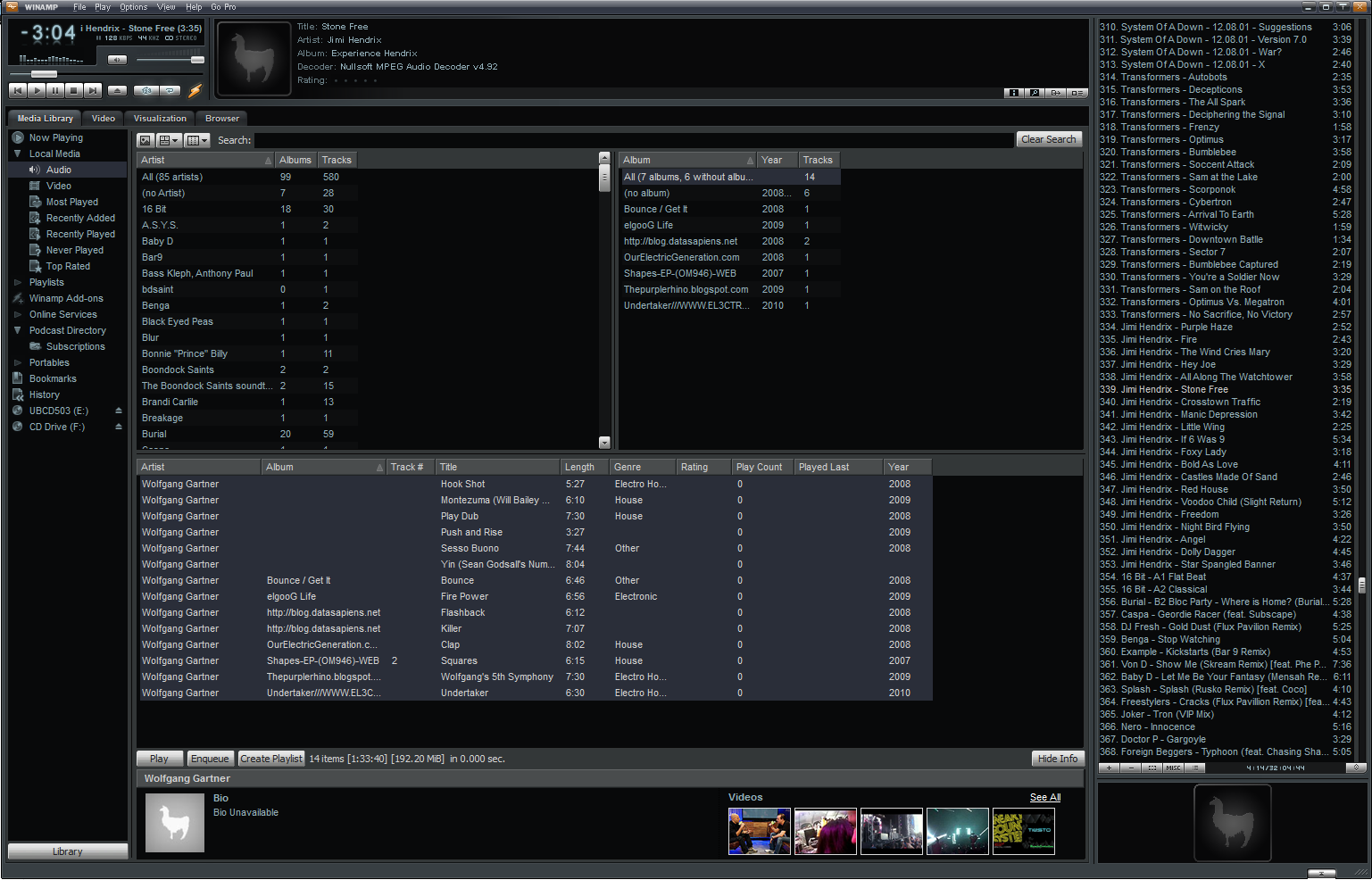The image size is (1372, 880).
Task: Click the volume slider handle
Action: tap(197, 60)
